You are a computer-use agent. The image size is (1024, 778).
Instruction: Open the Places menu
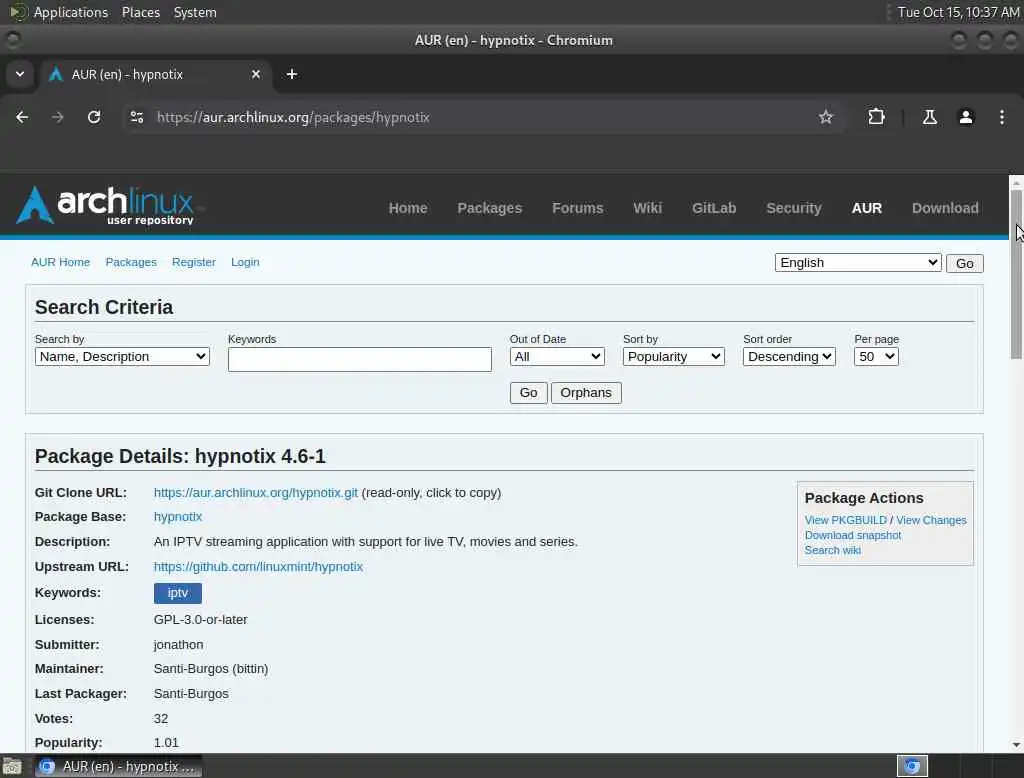tap(140, 12)
